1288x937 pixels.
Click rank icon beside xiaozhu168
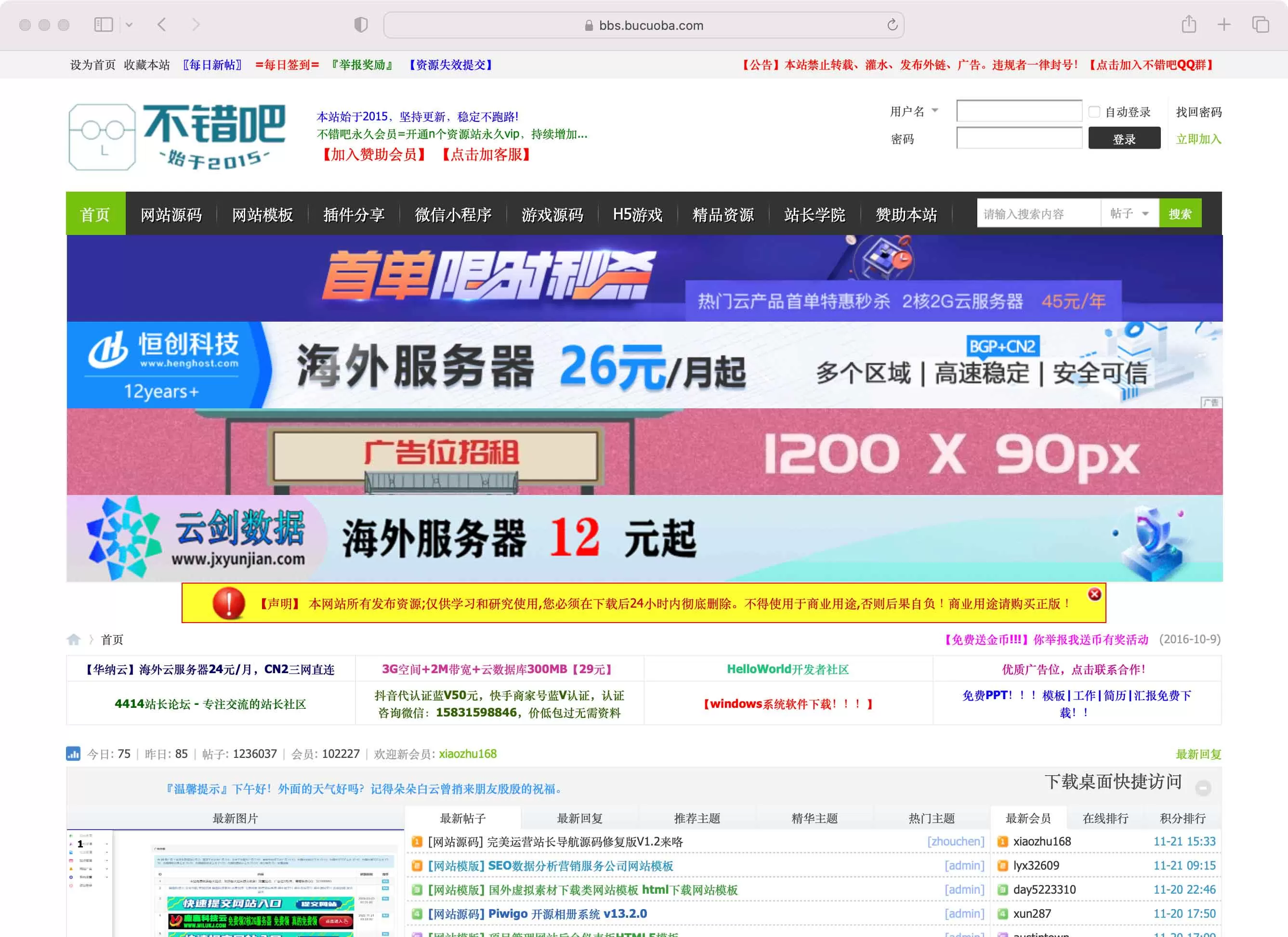point(1003,842)
